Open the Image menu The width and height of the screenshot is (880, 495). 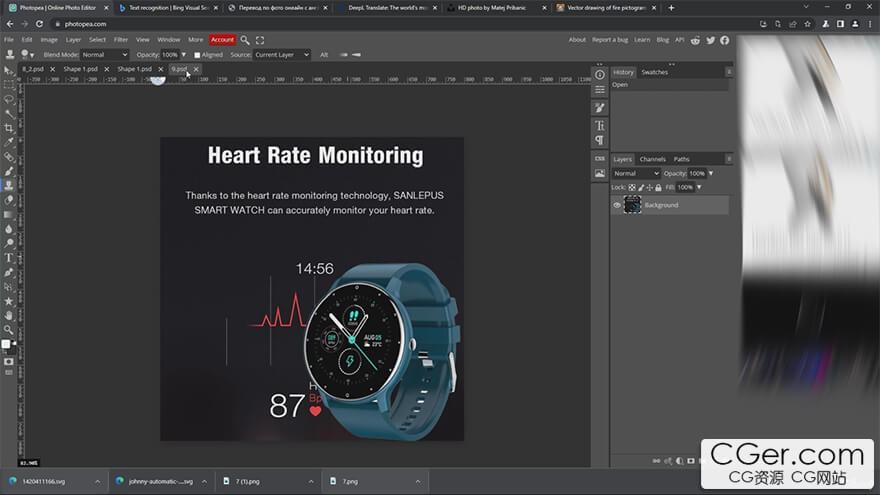click(x=49, y=40)
